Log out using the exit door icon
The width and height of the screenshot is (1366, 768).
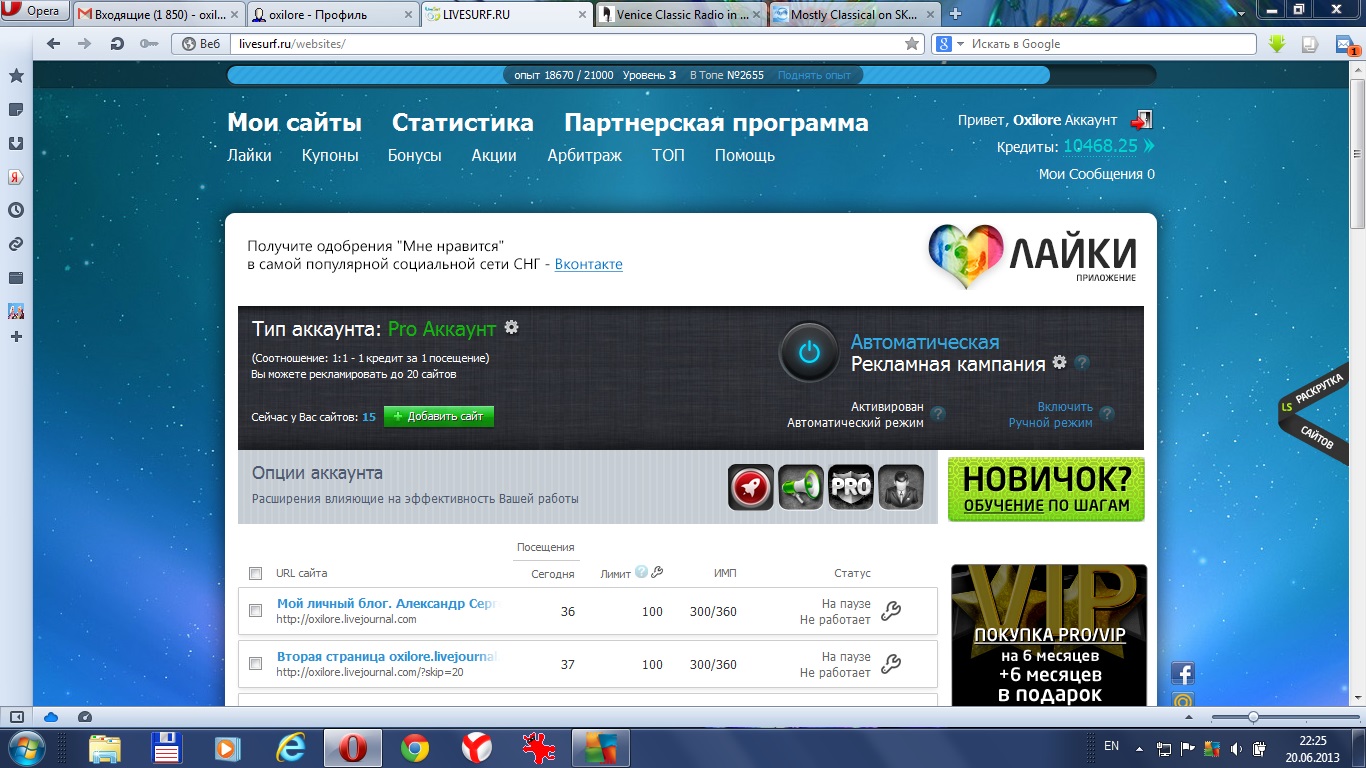(x=1142, y=119)
